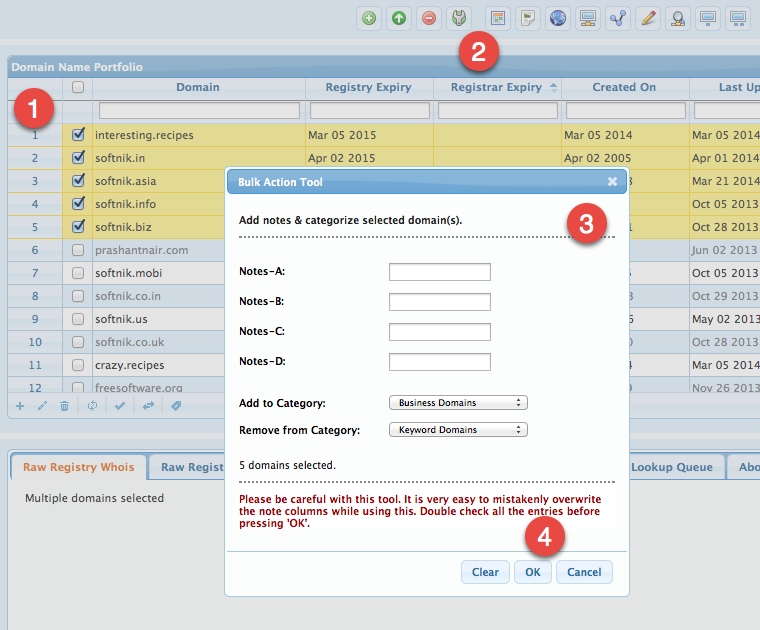760x630 pixels.
Task: Click row number 10 in the table
Action: [35, 342]
